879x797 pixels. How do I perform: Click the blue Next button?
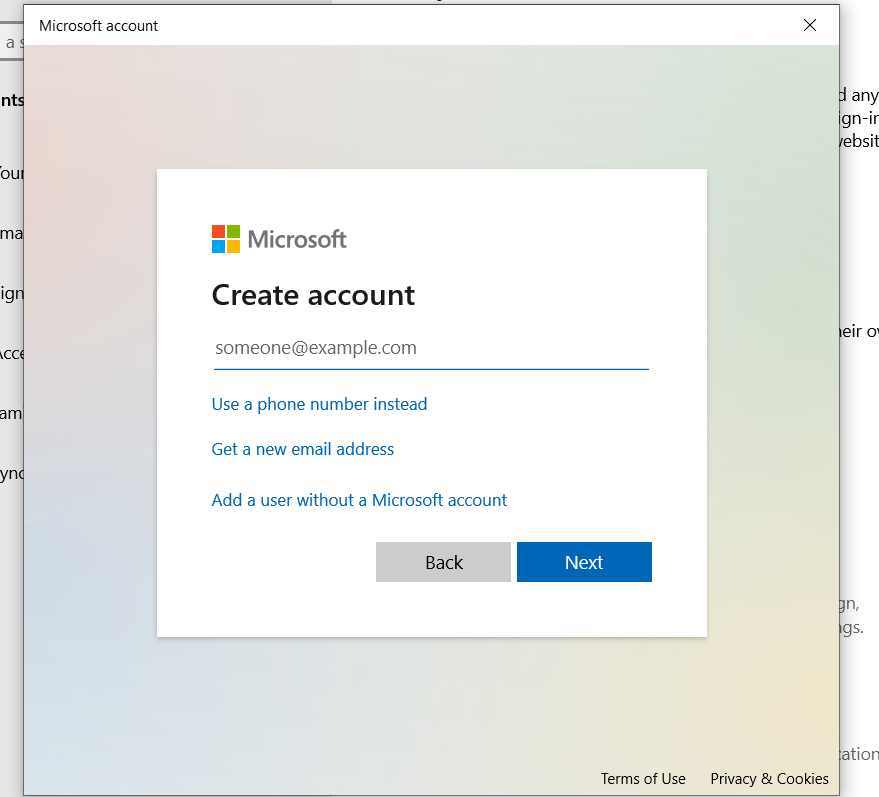point(584,562)
